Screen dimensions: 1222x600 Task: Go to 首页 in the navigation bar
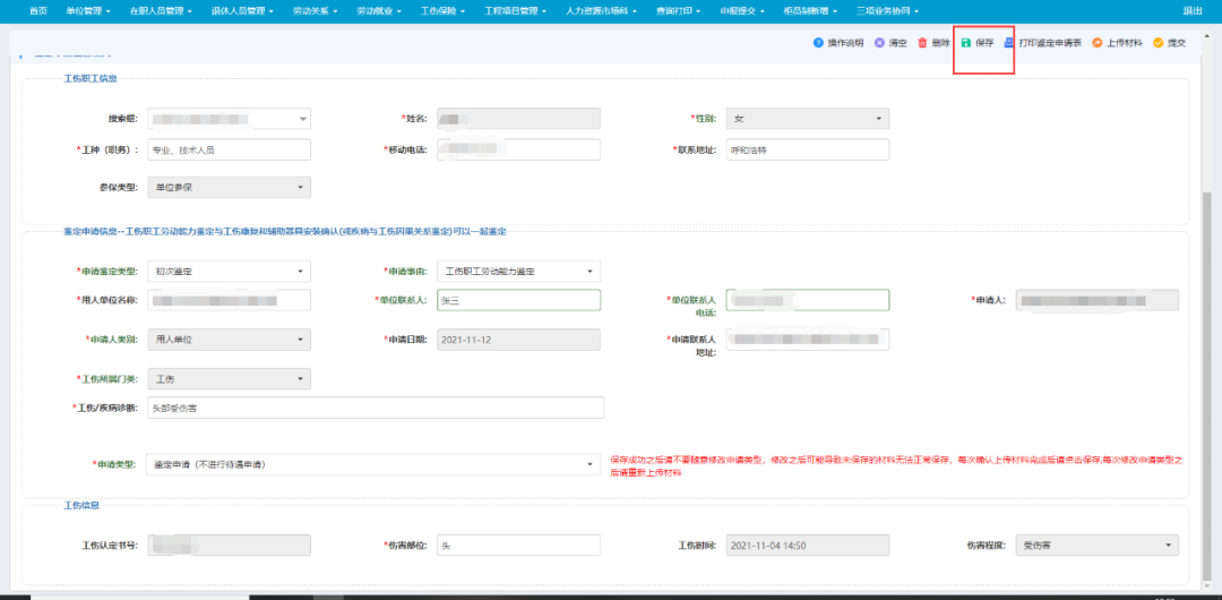tap(38, 10)
